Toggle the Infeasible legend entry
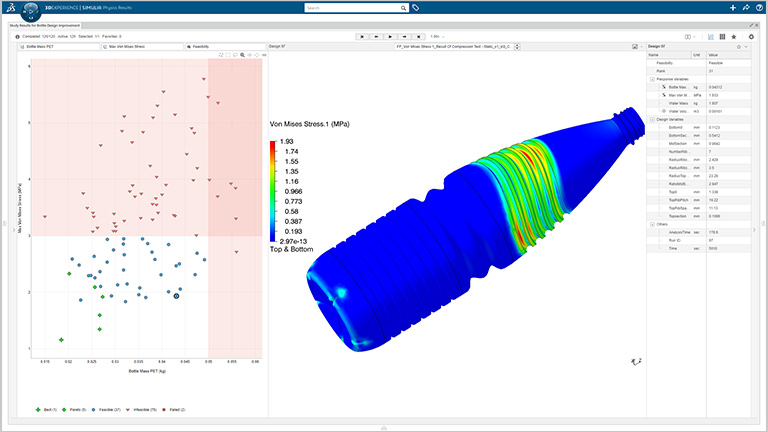The width and height of the screenshot is (768, 432). pos(142,410)
